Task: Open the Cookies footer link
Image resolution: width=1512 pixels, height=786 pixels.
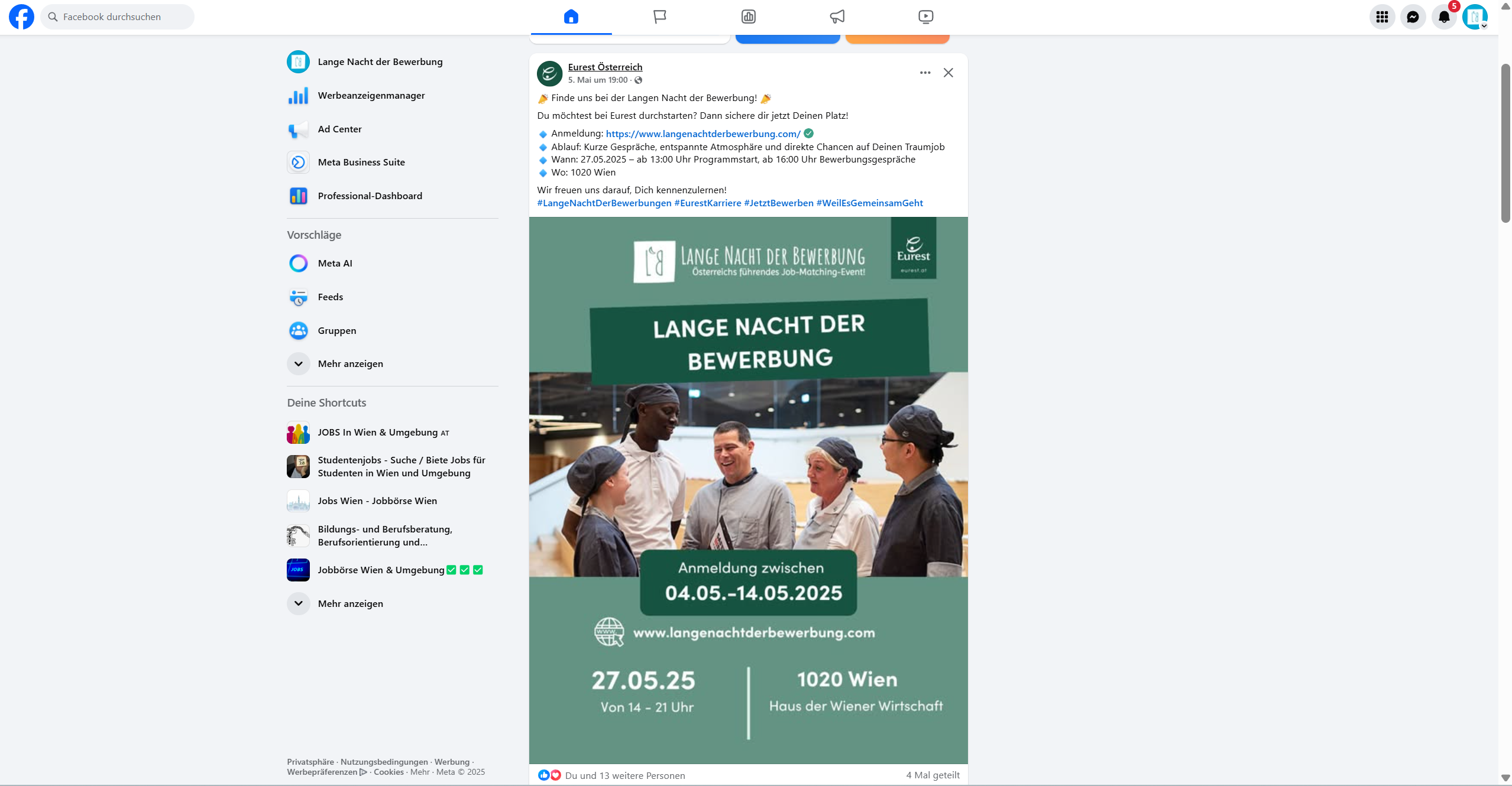Action: tap(388, 772)
